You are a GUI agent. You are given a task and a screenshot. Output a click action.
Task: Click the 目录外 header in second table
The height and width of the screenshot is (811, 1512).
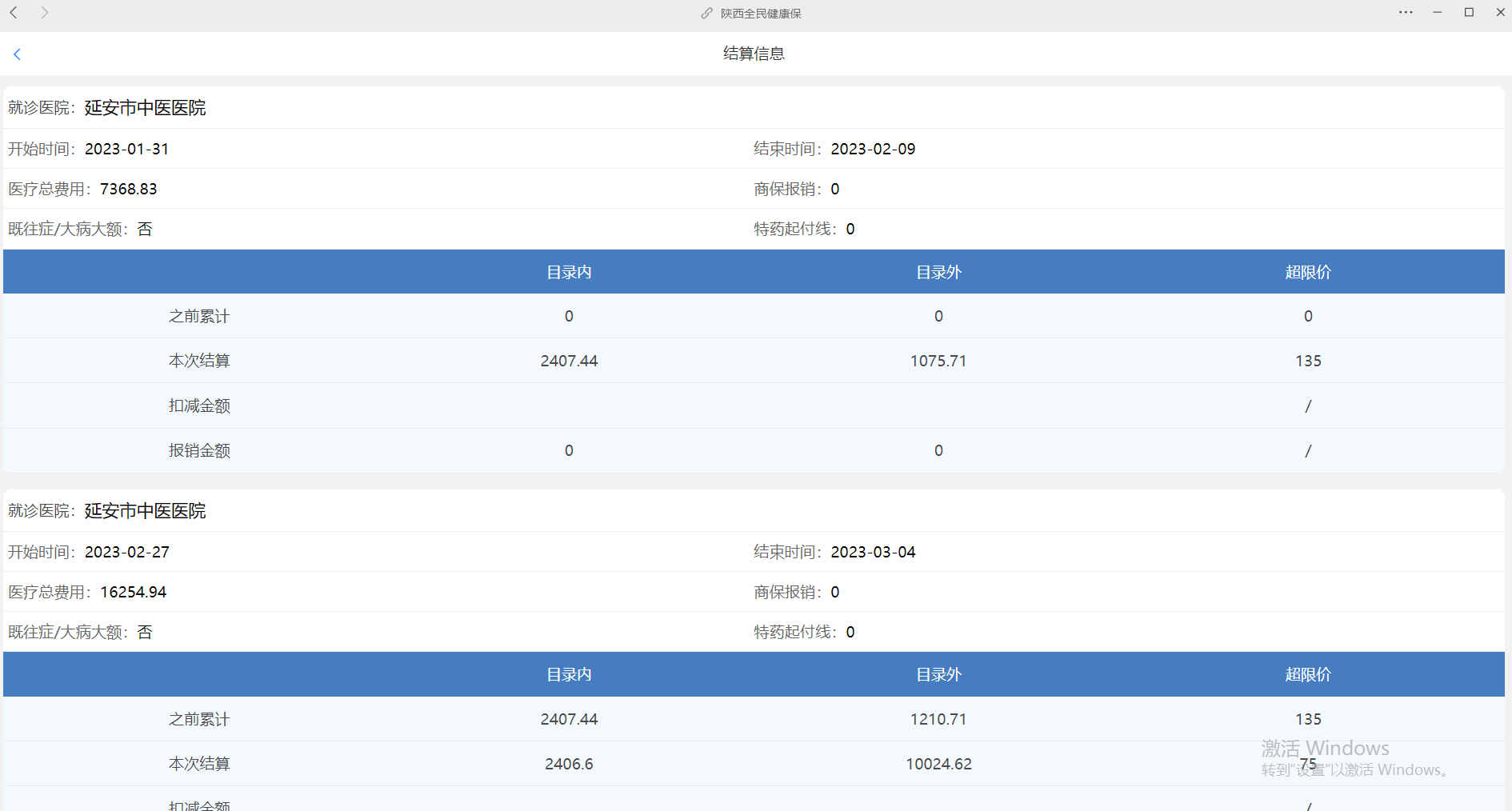coord(938,674)
